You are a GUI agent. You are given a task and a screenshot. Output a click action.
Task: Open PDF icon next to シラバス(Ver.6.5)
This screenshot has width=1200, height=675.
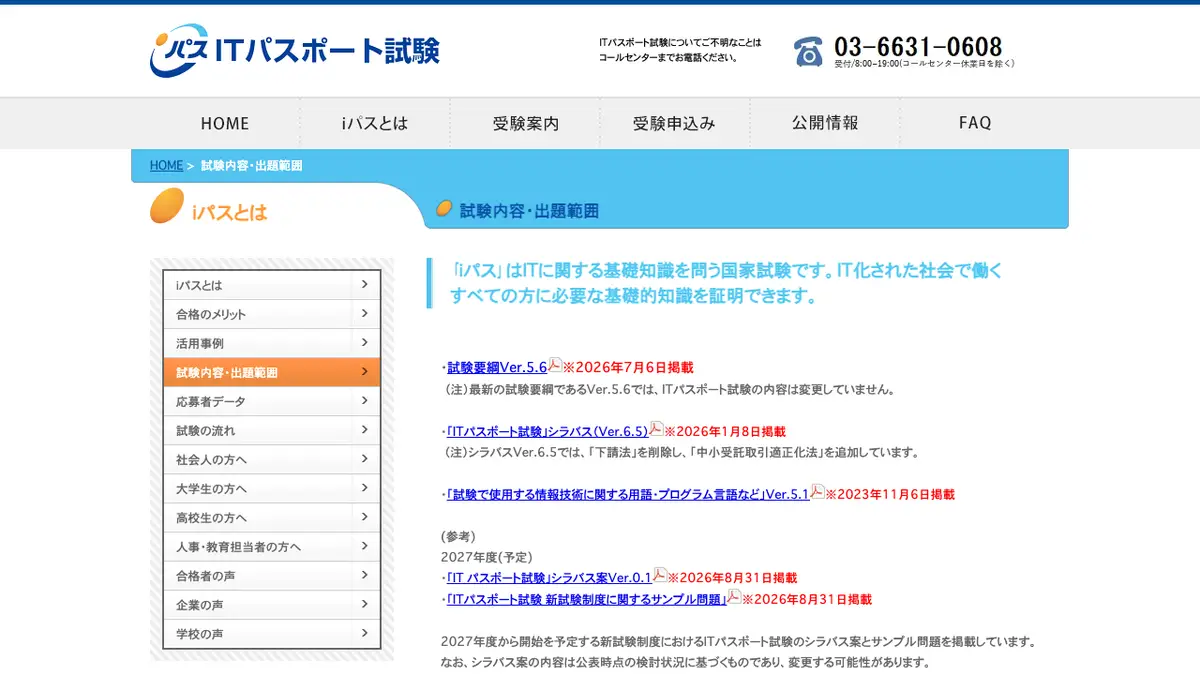[656, 429]
